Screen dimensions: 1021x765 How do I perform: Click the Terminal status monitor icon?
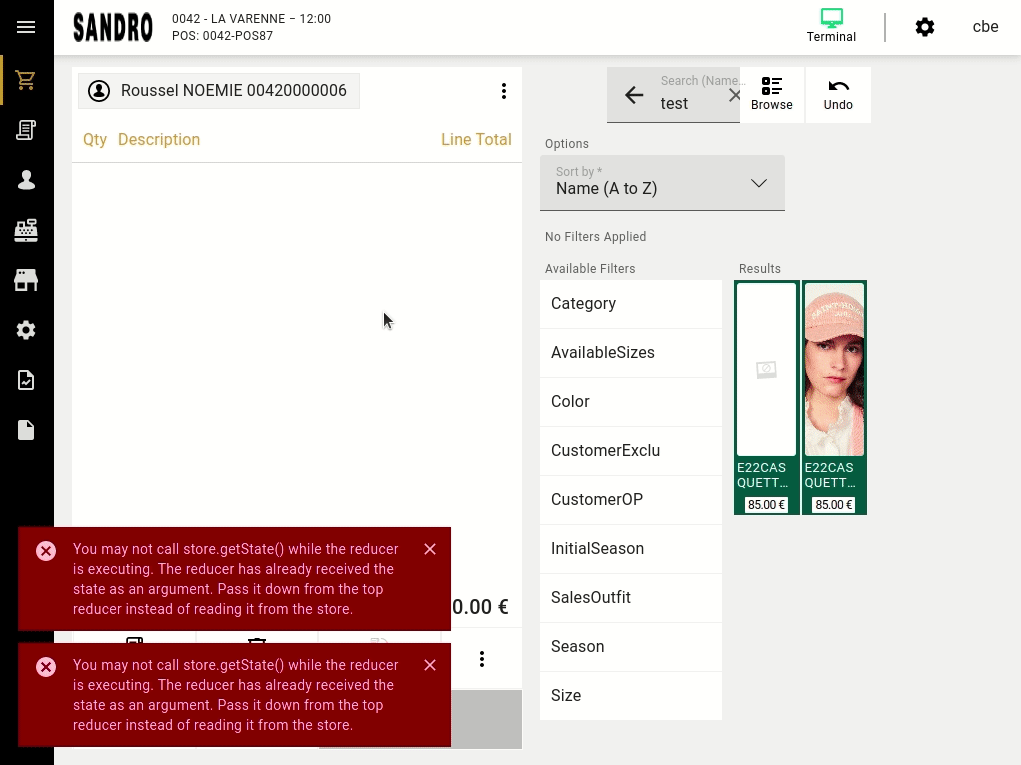point(832,26)
